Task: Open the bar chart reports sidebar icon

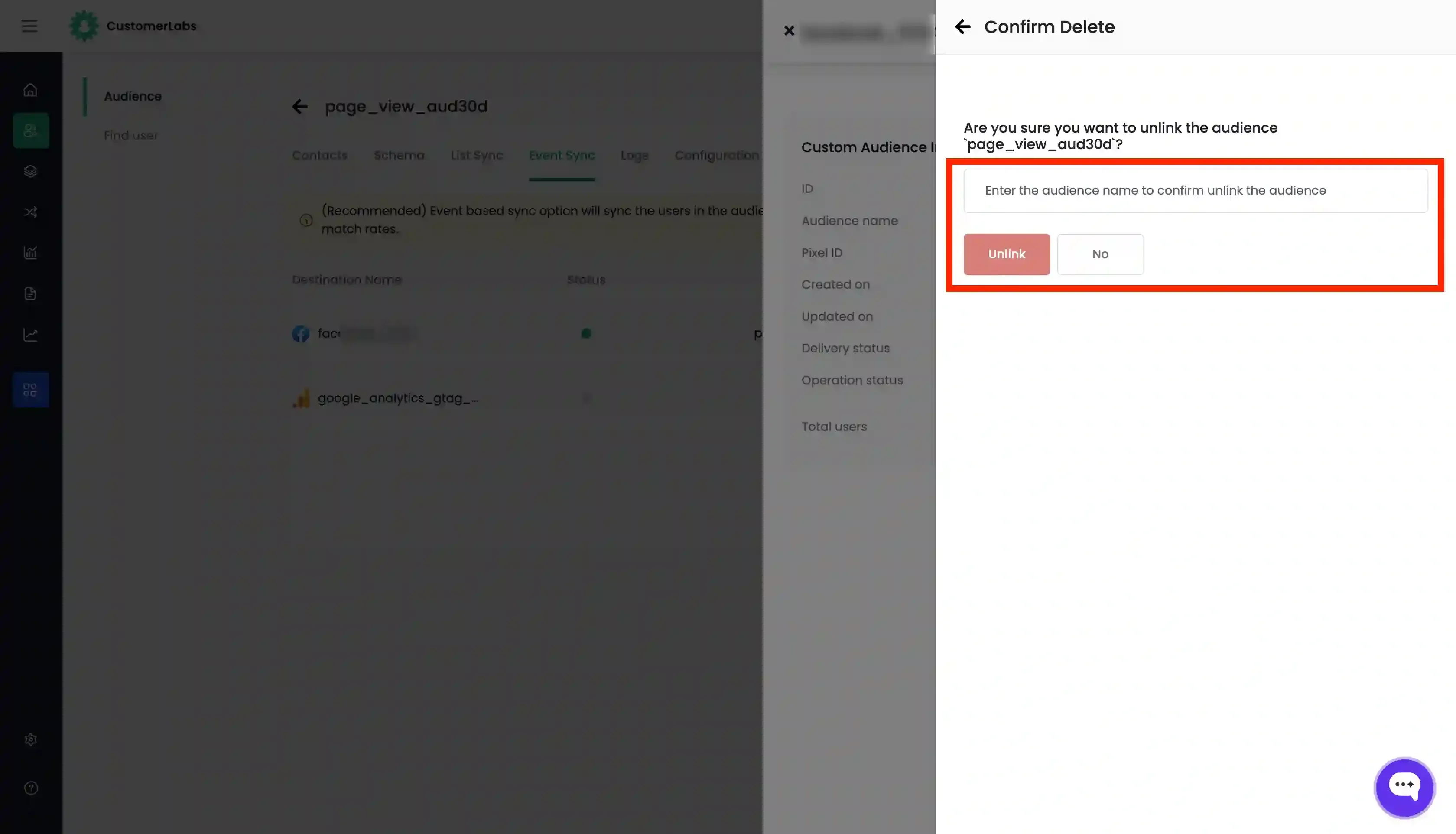Action: coord(30,253)
